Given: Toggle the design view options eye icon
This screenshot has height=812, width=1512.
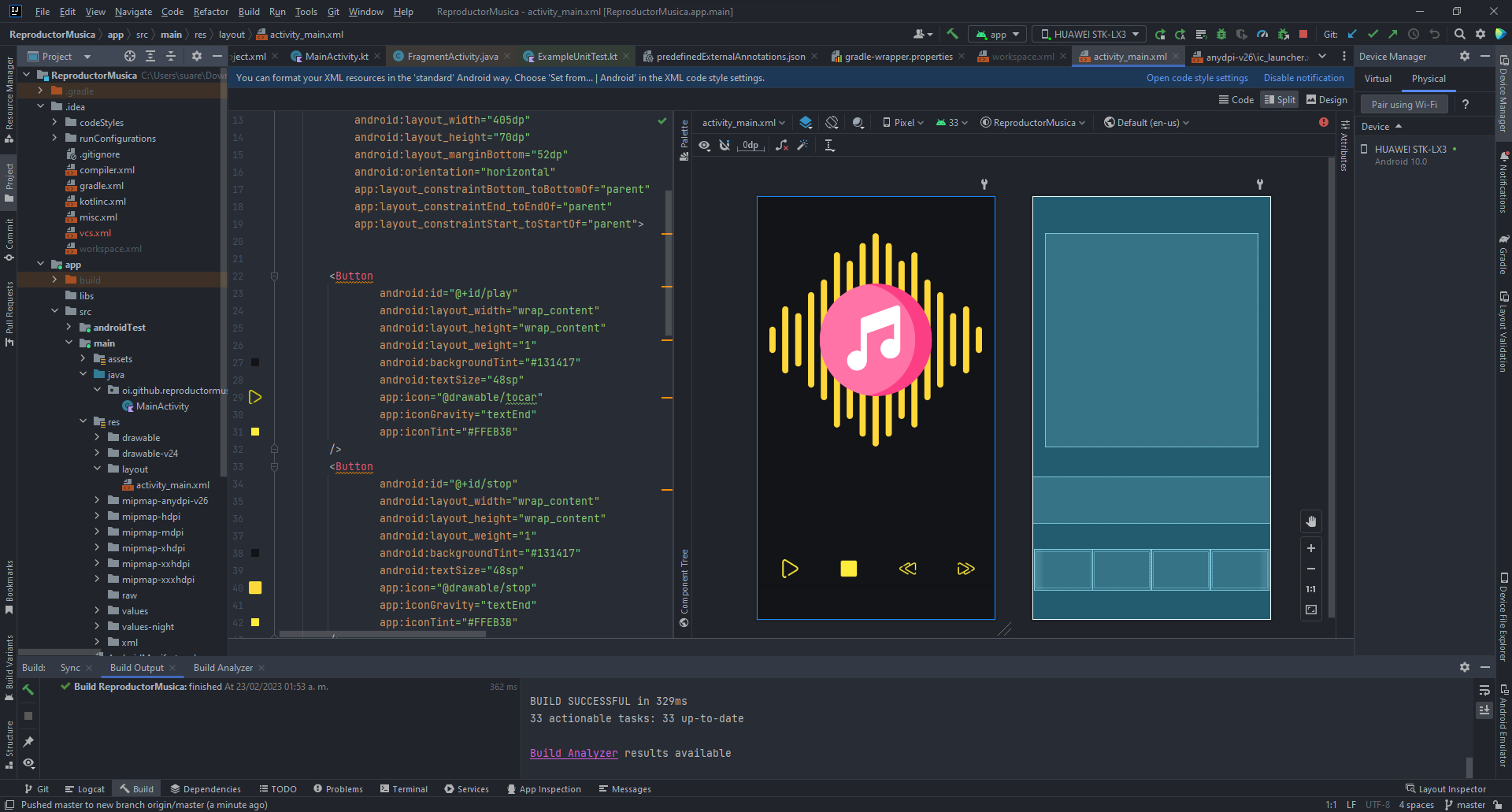Looking at the screenshot, I should tap(704, 145).
